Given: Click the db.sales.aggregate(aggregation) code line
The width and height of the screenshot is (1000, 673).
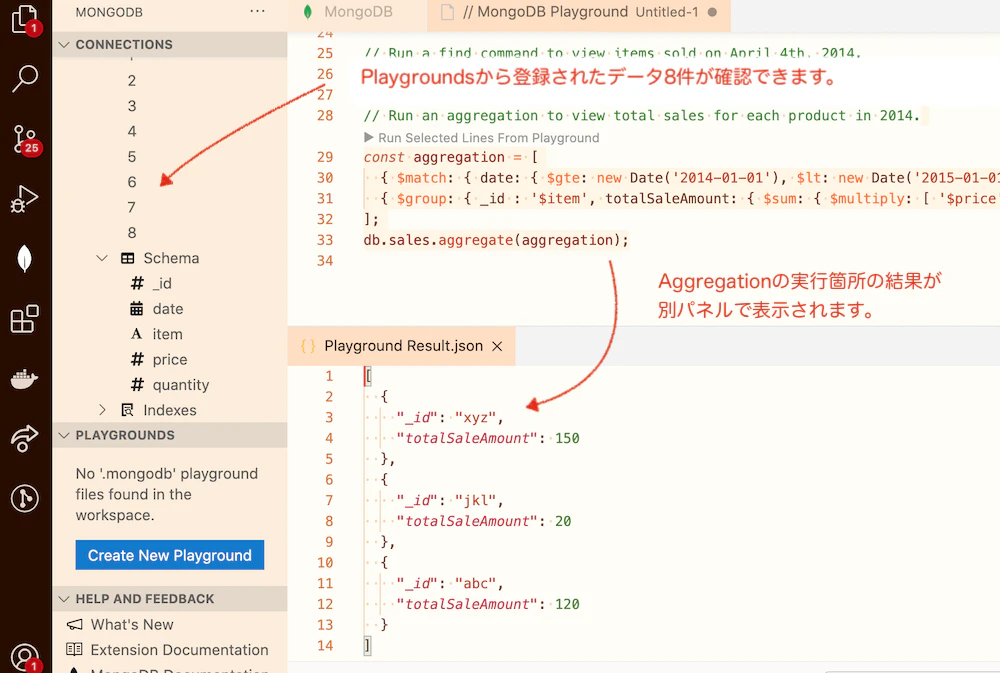Looking at the screenshot, I should tap(496, 240).
